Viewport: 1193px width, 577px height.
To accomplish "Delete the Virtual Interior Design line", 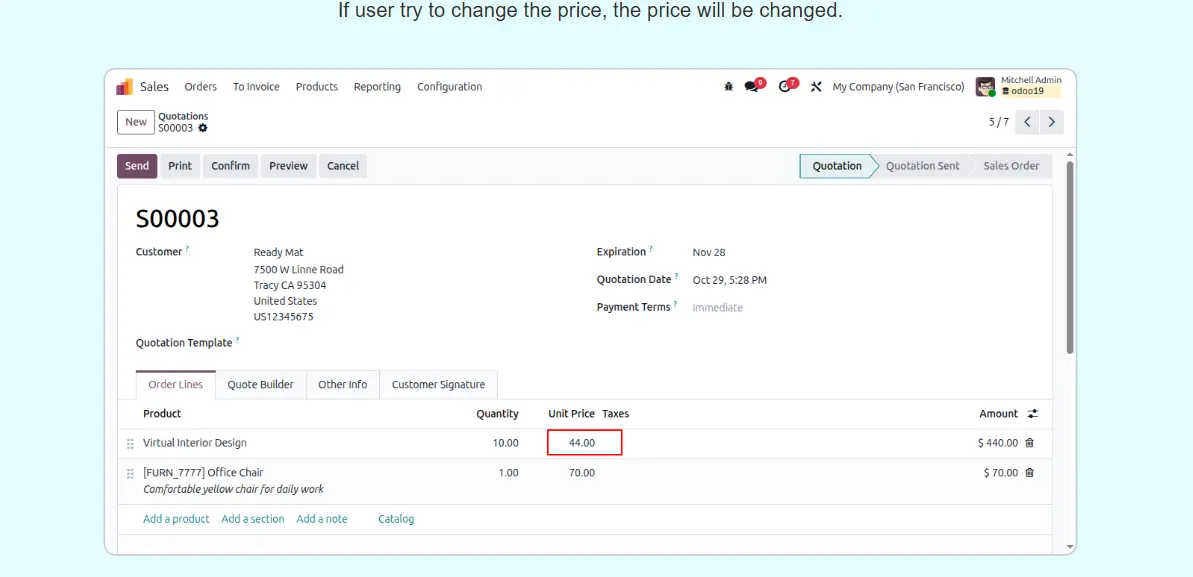I will pos(1030,443).
